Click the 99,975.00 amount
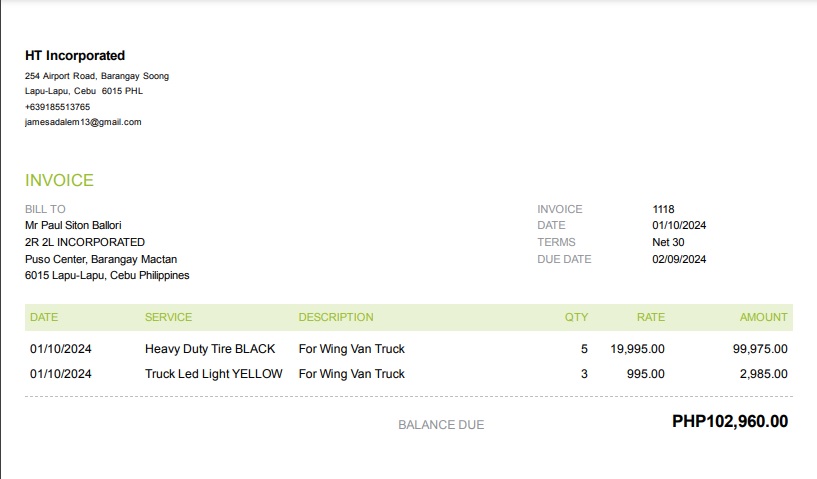This screenshot has width=817, height=479. 760,349
